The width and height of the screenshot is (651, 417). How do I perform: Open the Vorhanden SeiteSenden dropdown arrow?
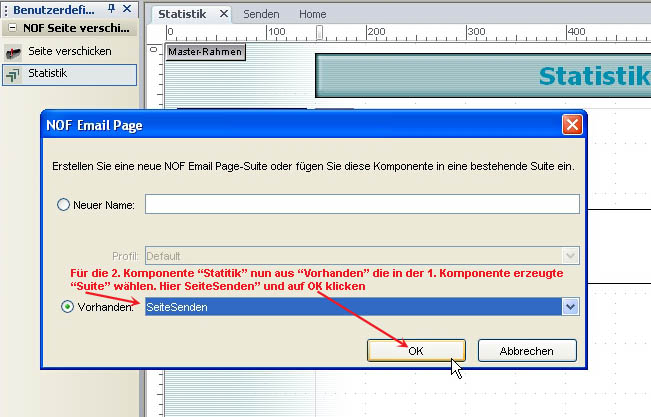click(x=571, y=307)
